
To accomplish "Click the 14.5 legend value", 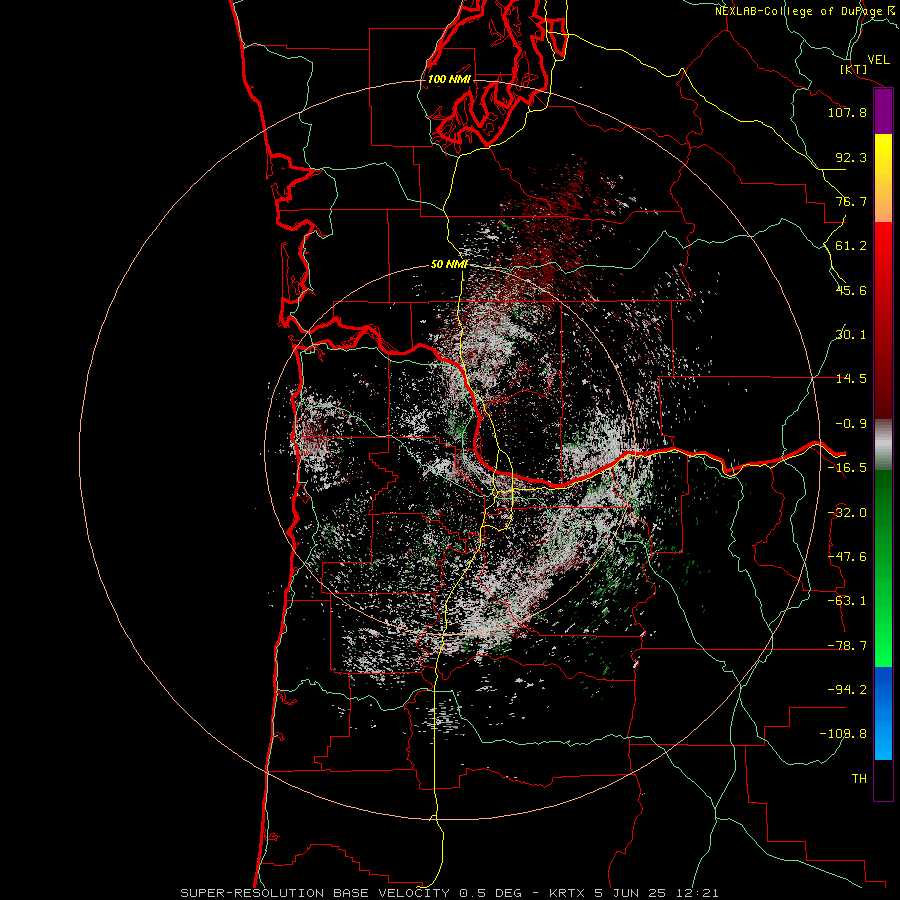I will (x=851, y=379).
